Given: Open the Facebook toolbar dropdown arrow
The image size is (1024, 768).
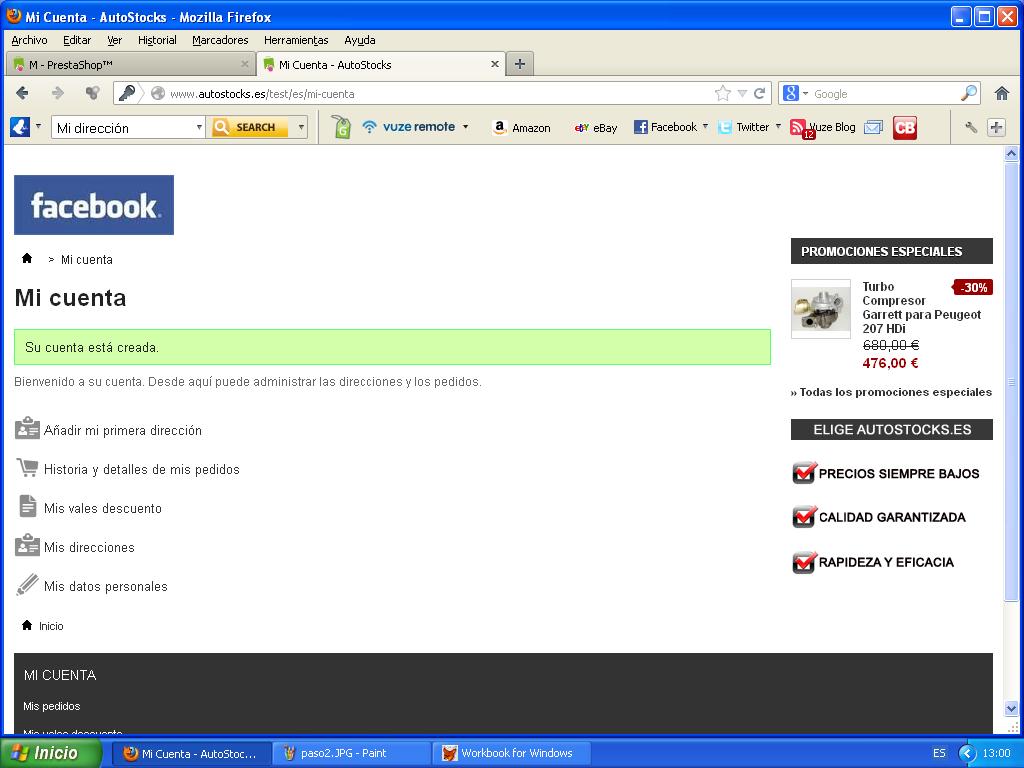Looking at the screenshot, I should point(705,126).
